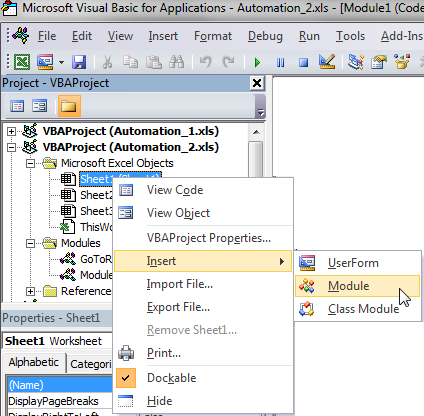Select the (Name) property row
Image resolution: width=424 pixels, height=416 pixels.
pyautogui.click(x=60, y=385)
